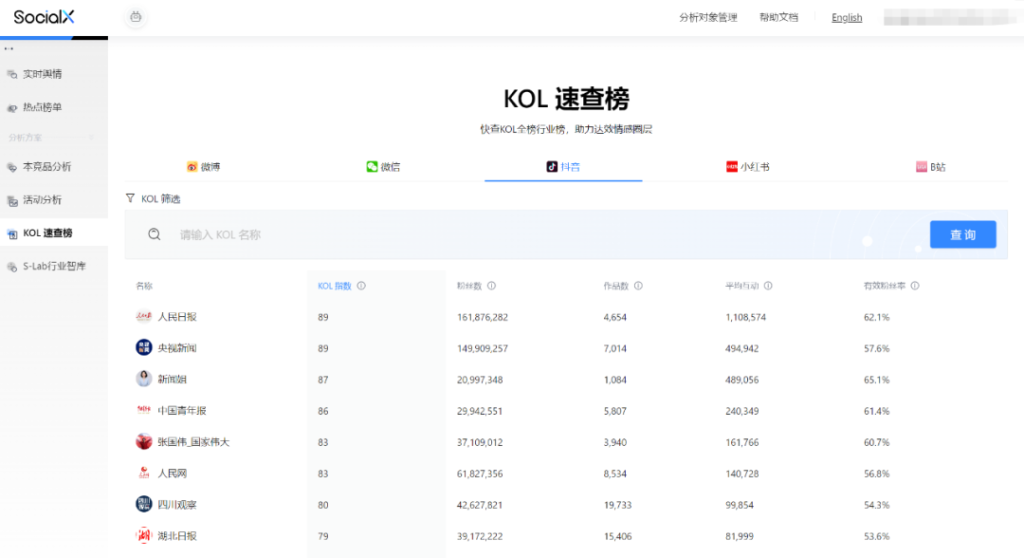Click the search magnifier icon
The height and width of the screenshot is (558, 1024).
coord(154,235)
